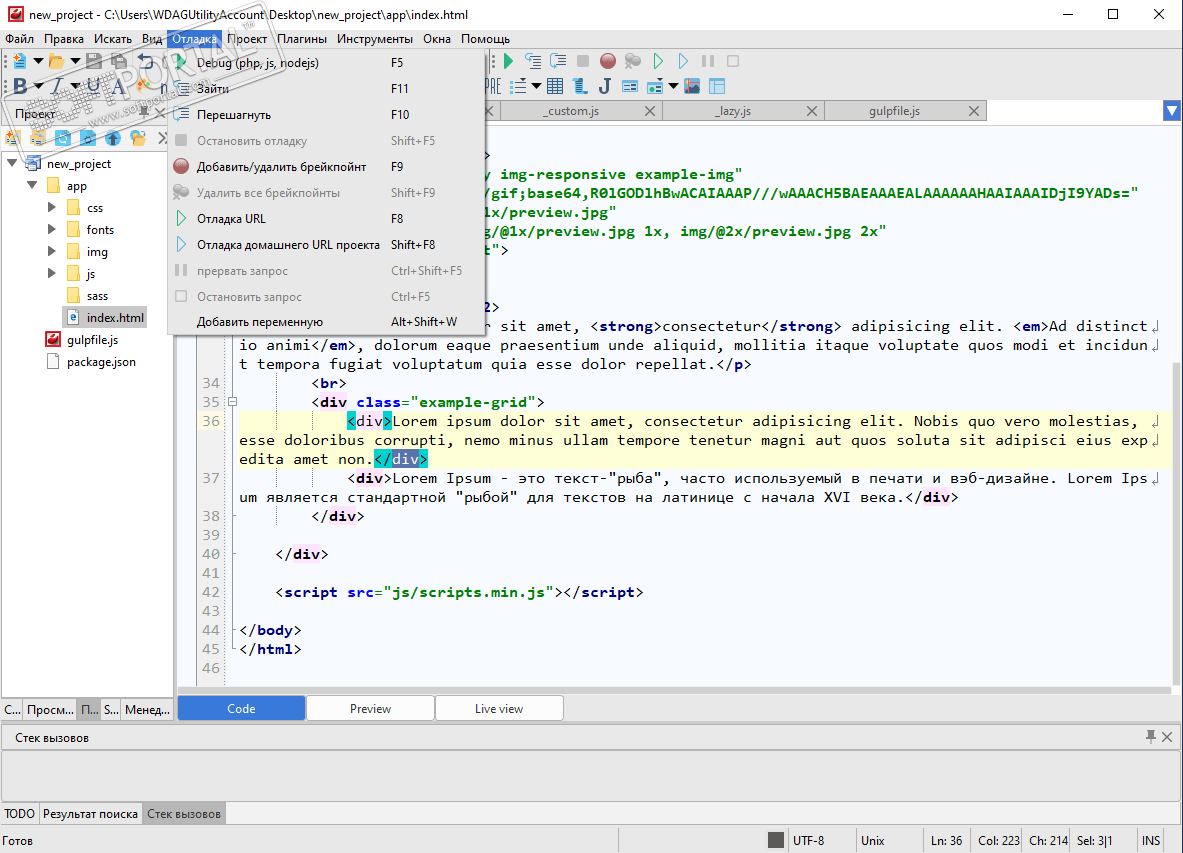Click the dark color square in status bar
Viewport: 1183px width, 853px height.
click(x=775, y=841)
